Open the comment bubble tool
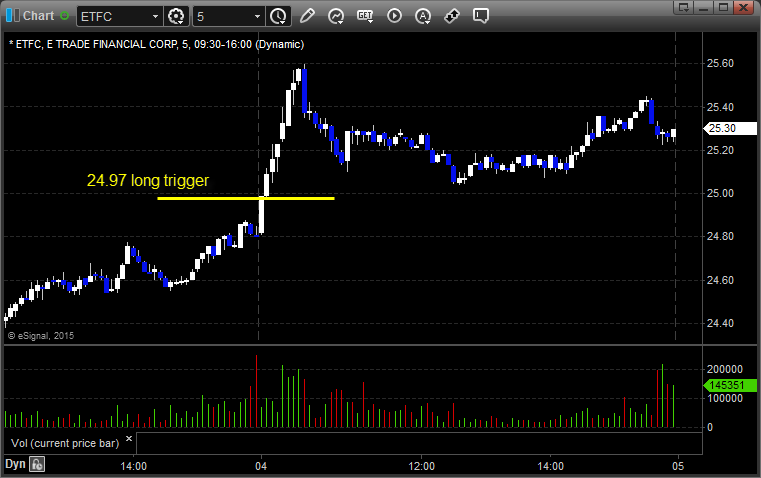The height and width of the screenshot is (478, 761). (x=480, y=16)
